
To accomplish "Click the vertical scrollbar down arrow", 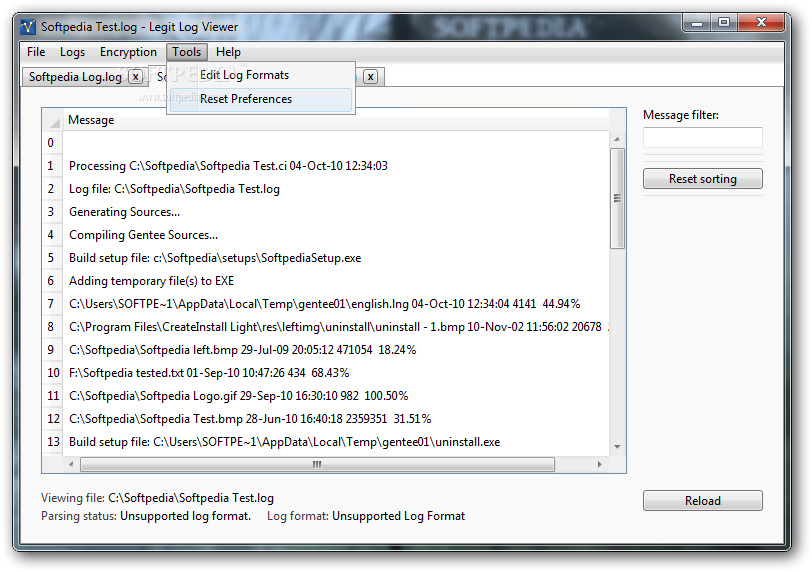I will [617, 446].
